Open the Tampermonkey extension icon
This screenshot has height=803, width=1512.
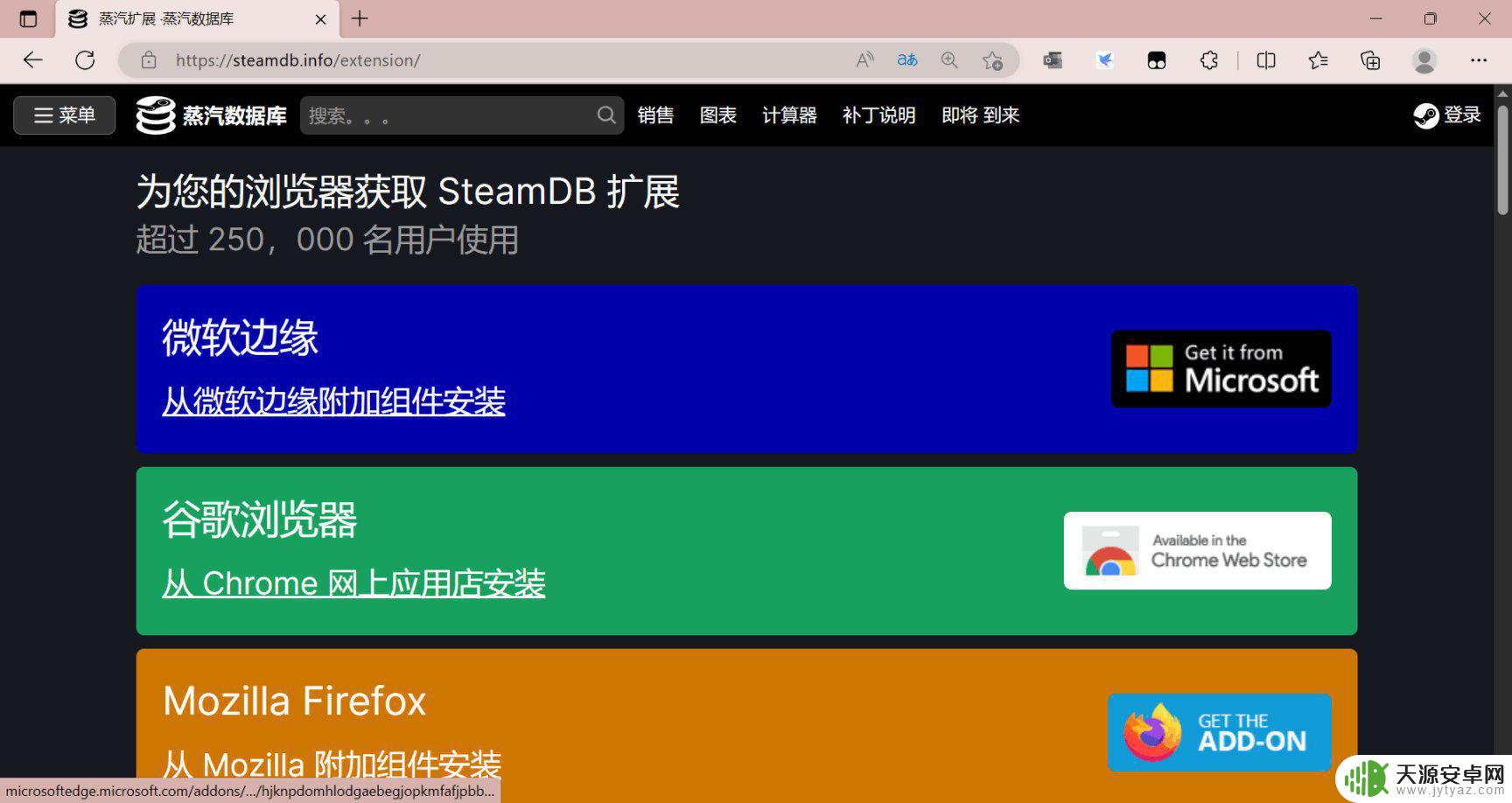1157,60
